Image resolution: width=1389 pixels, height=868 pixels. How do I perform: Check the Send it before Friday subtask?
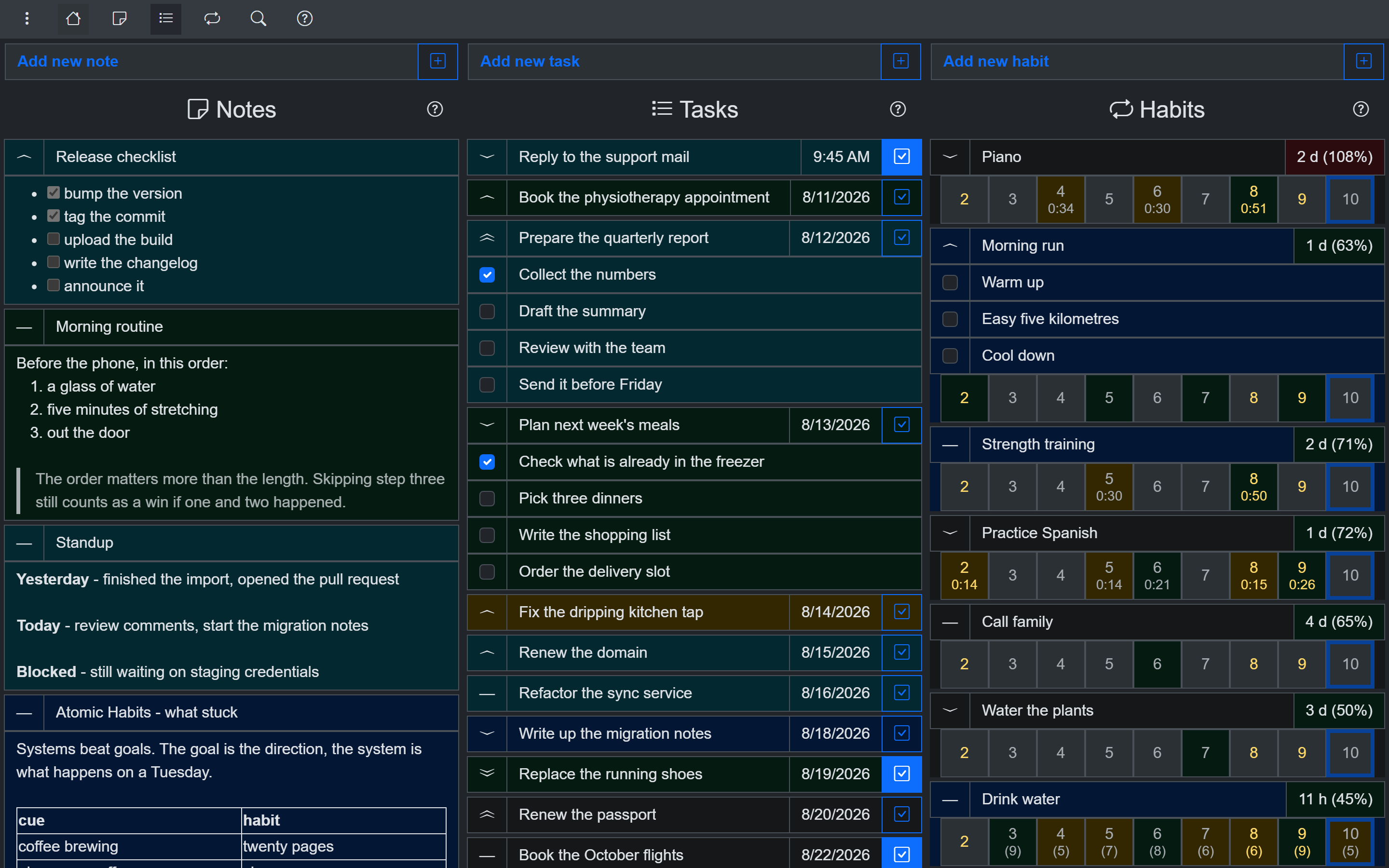[487, 385]
